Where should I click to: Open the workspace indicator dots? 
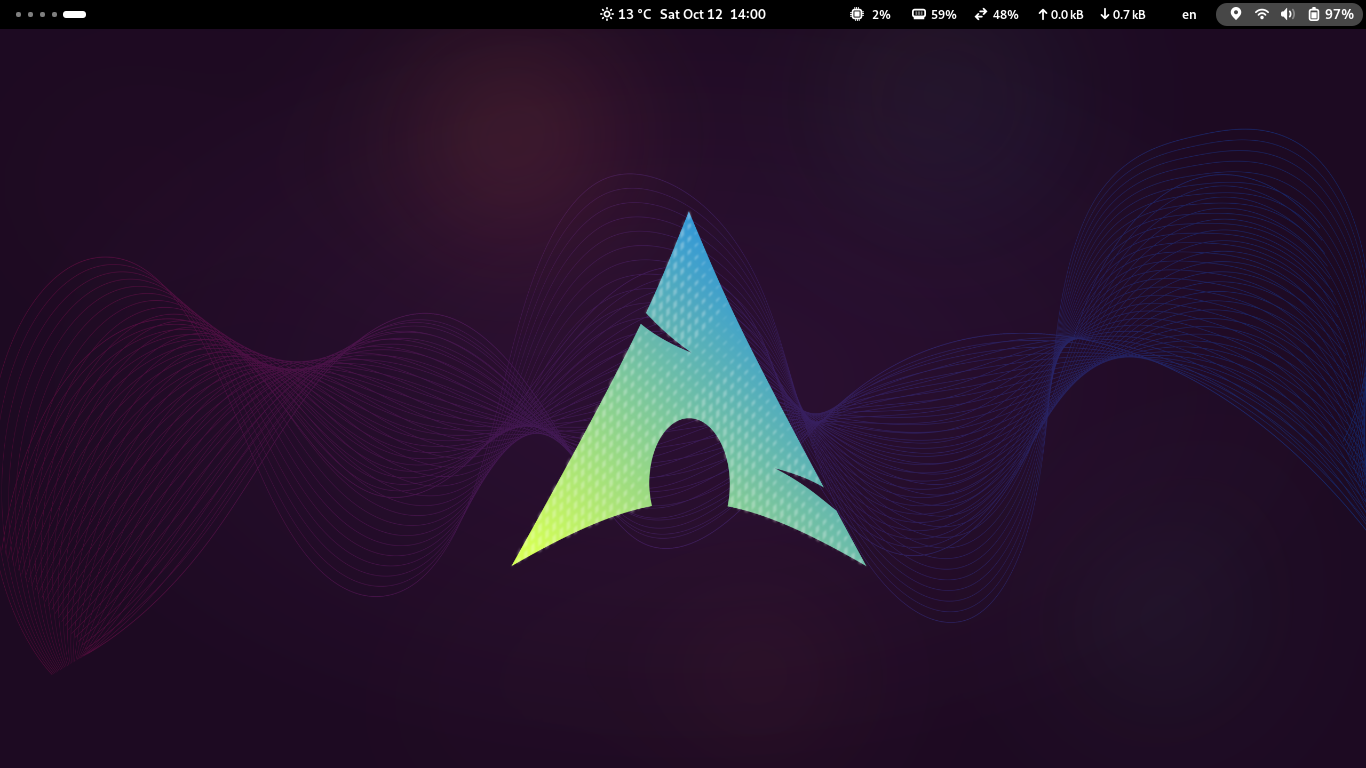click(x=50, y=14)
